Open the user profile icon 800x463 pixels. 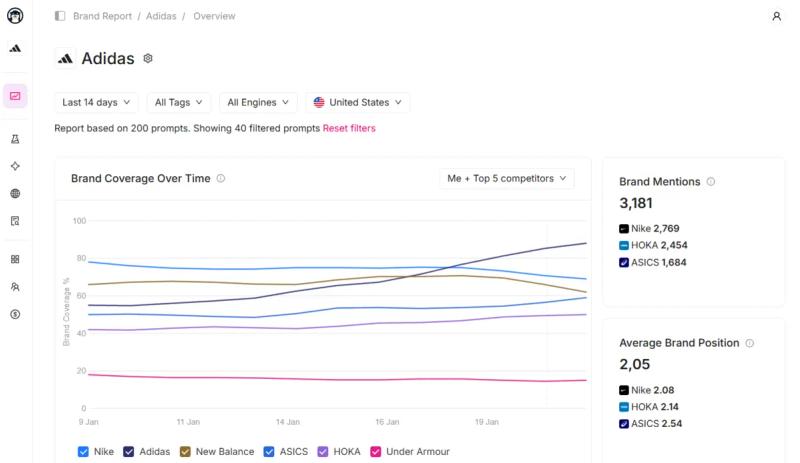tap(777, 16)
